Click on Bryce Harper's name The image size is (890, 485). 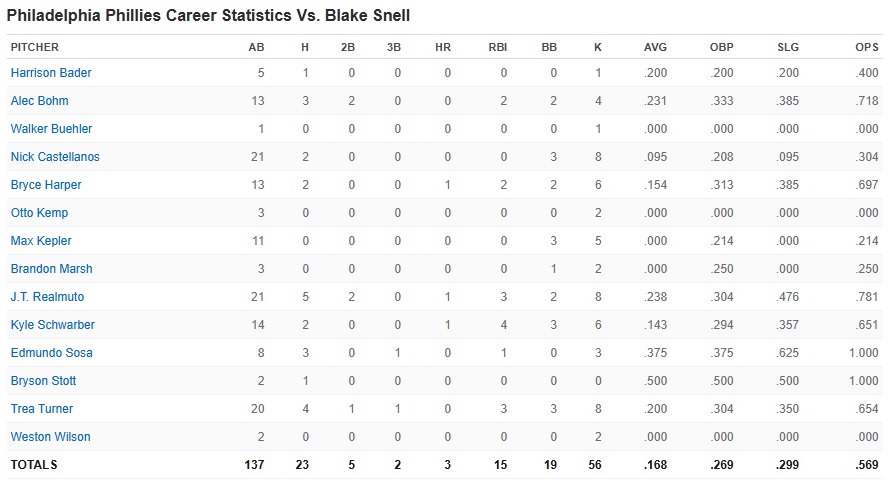coord(46,185)
